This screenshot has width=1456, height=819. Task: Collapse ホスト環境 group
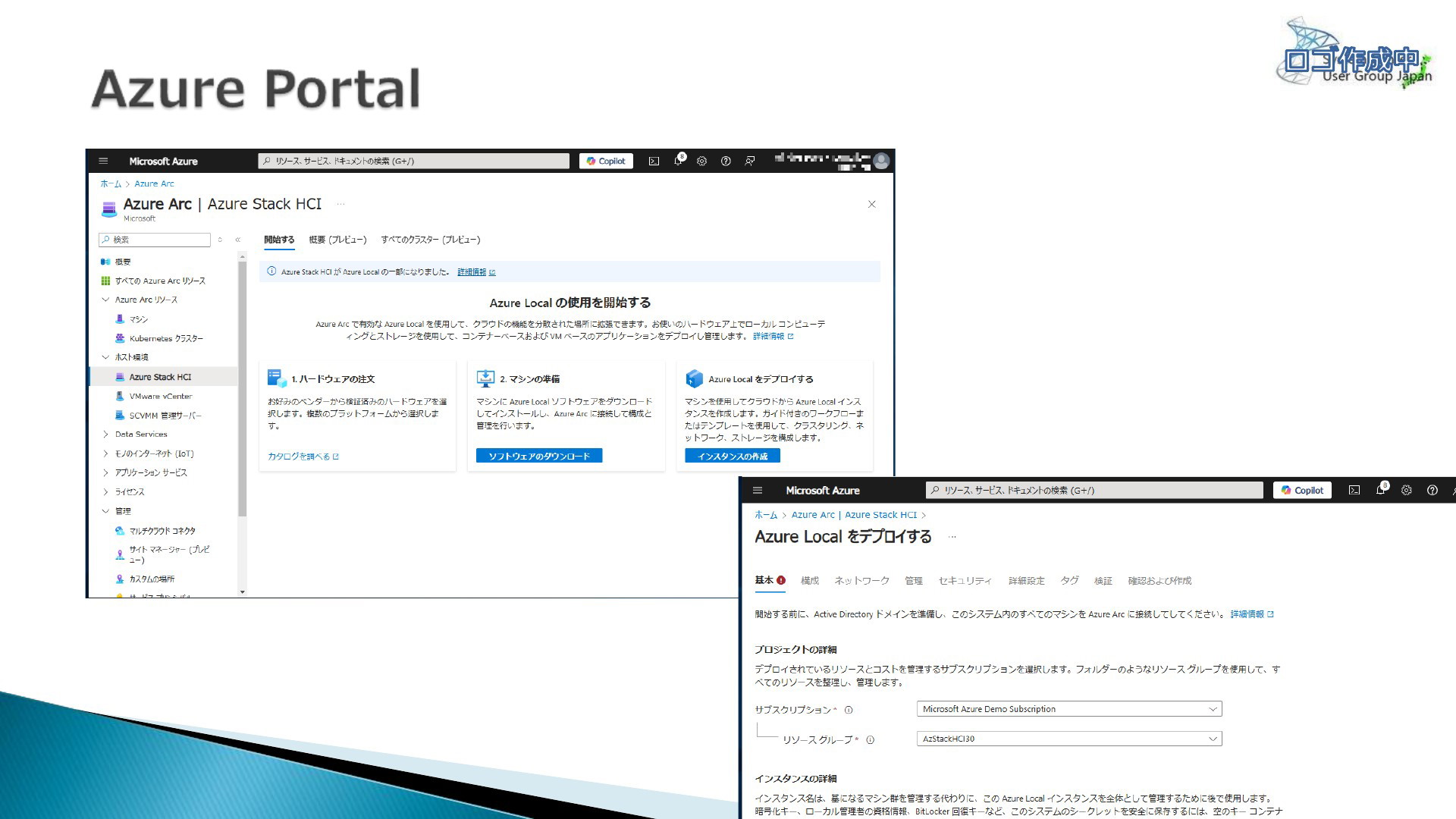[105, 357]
